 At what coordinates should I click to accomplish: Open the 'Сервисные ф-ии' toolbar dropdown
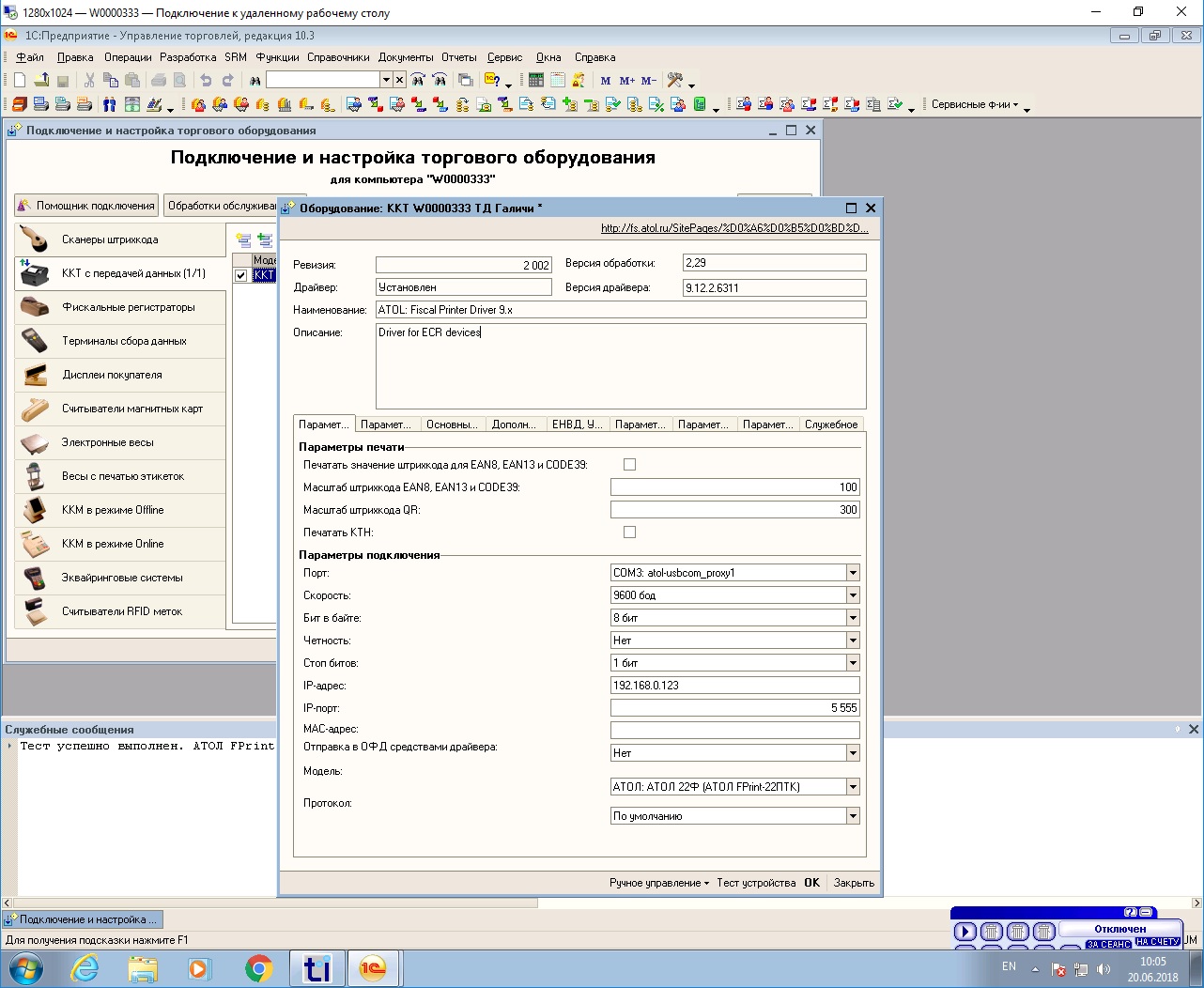click(x=975, y=104)
